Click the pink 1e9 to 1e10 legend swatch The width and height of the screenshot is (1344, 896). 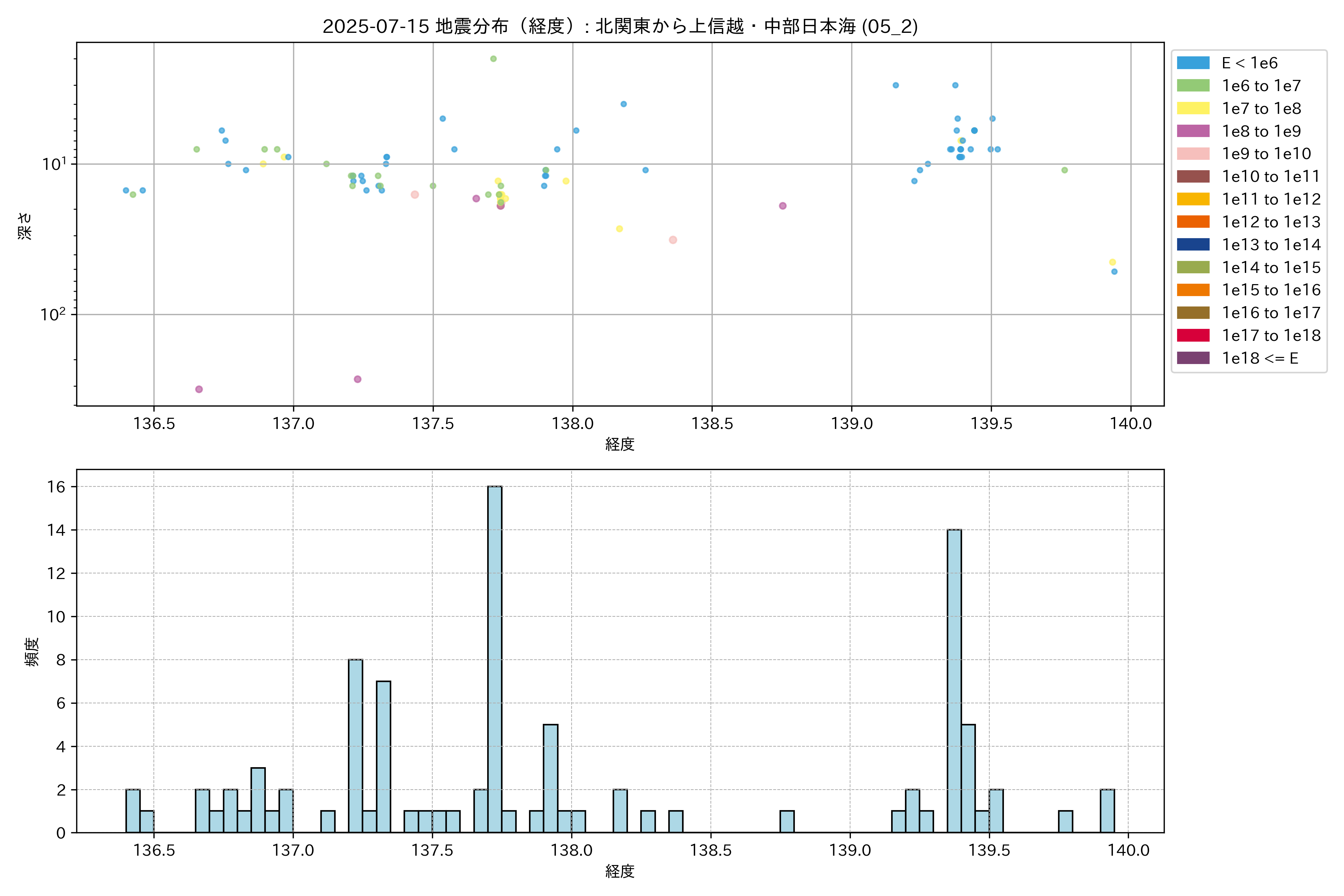click(x=1192, y=154)
